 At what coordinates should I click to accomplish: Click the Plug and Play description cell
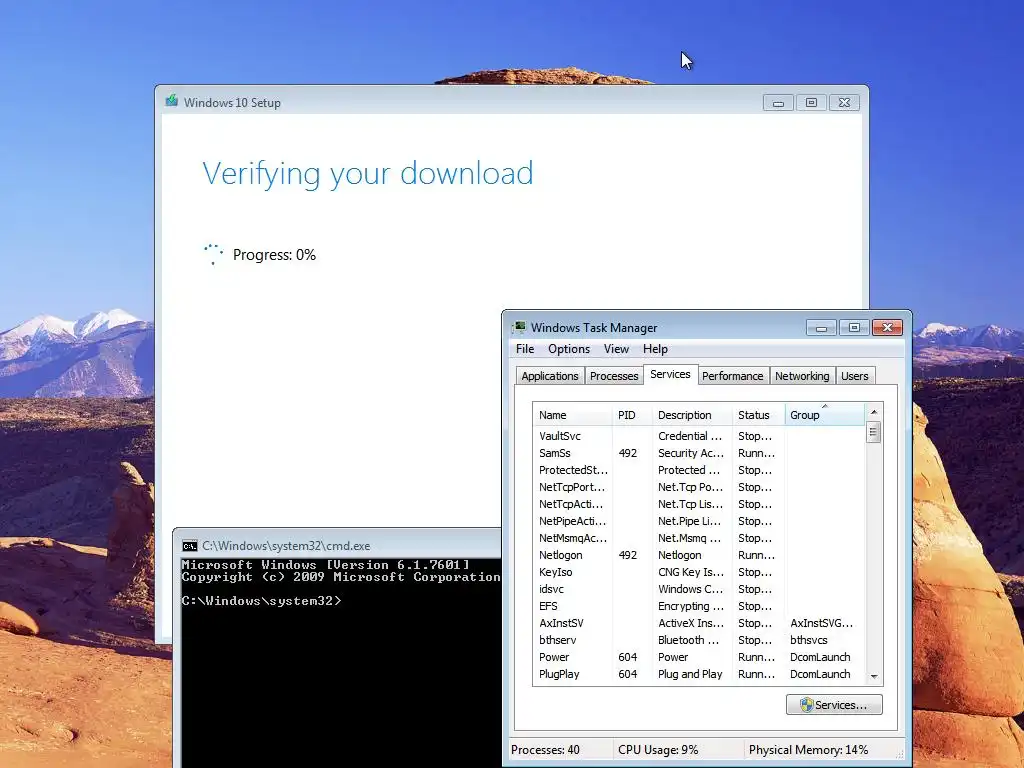690,674
